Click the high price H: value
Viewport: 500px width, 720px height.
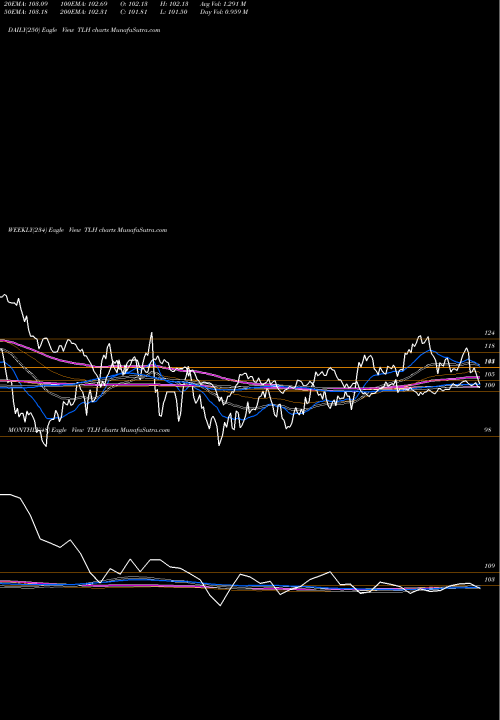[x=174, y=4]
